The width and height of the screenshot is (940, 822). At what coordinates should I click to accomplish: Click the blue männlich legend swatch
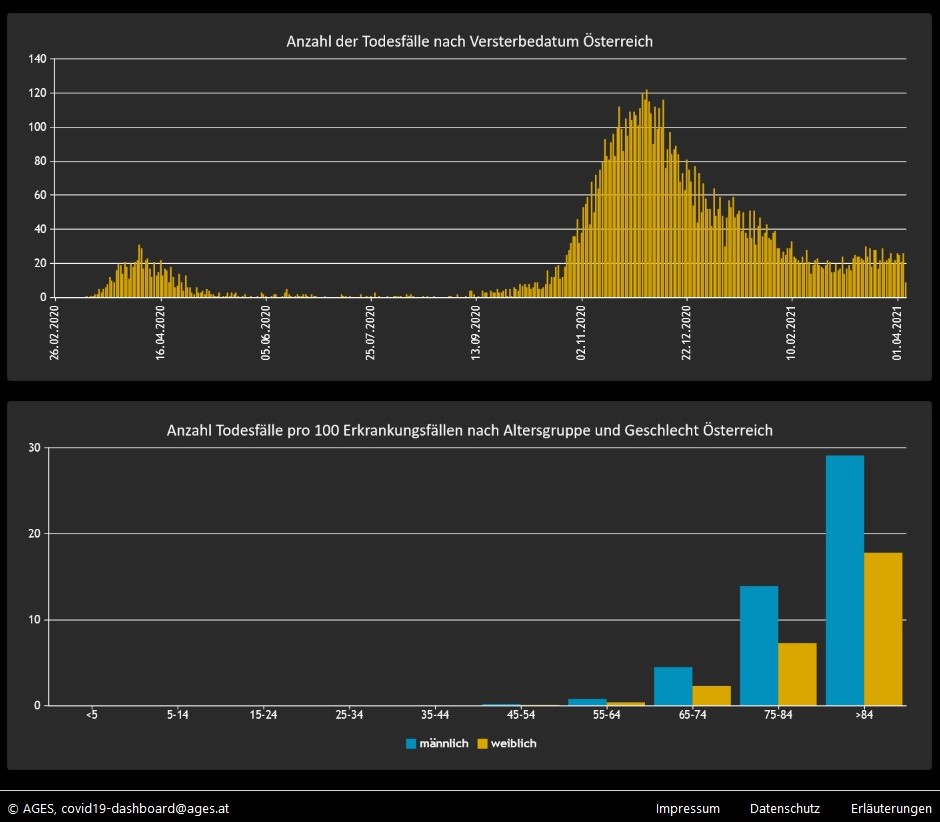[x=411, y=743]
